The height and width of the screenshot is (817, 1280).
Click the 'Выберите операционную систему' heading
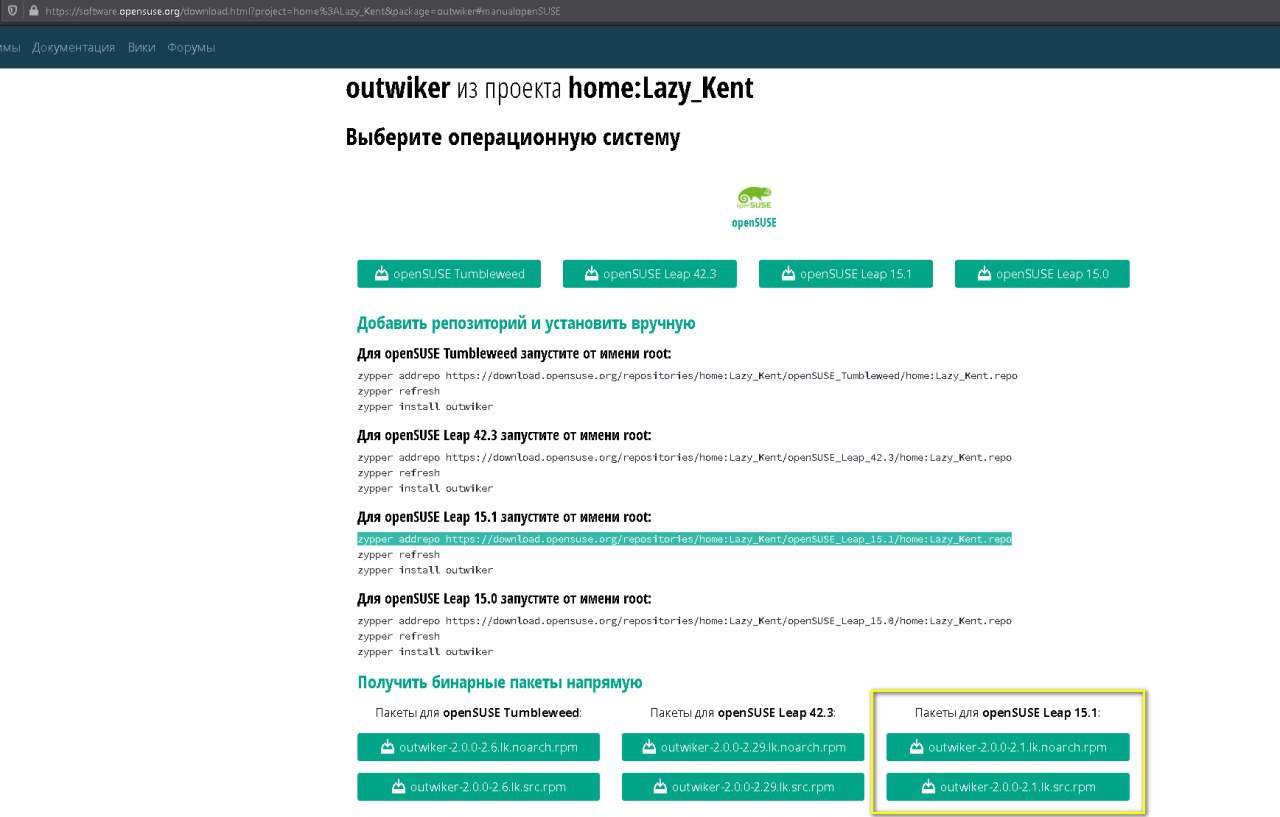coord(512,137)
